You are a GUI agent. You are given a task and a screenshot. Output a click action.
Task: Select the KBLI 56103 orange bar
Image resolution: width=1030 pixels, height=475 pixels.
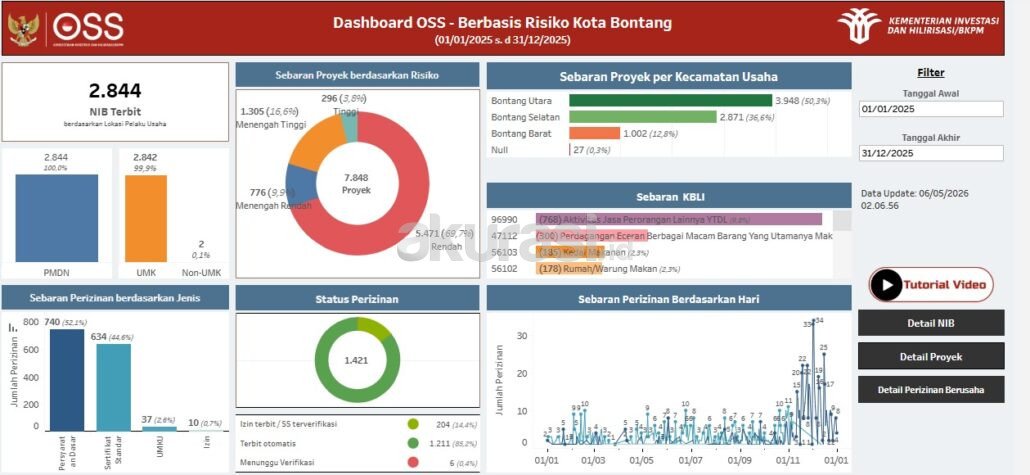point(570,252)
